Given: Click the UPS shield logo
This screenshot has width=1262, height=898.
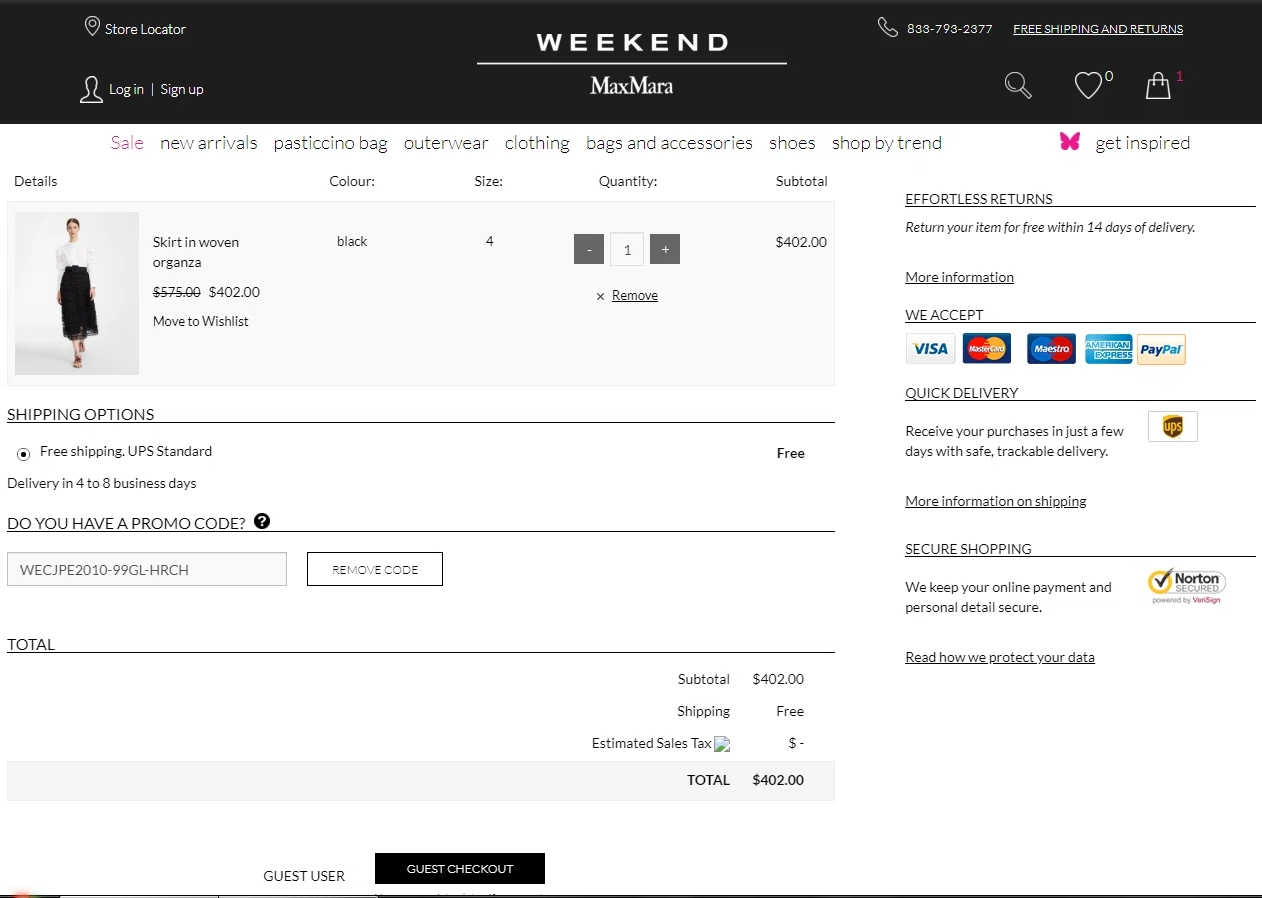Looking at the screenshot, I should 1173,427.
